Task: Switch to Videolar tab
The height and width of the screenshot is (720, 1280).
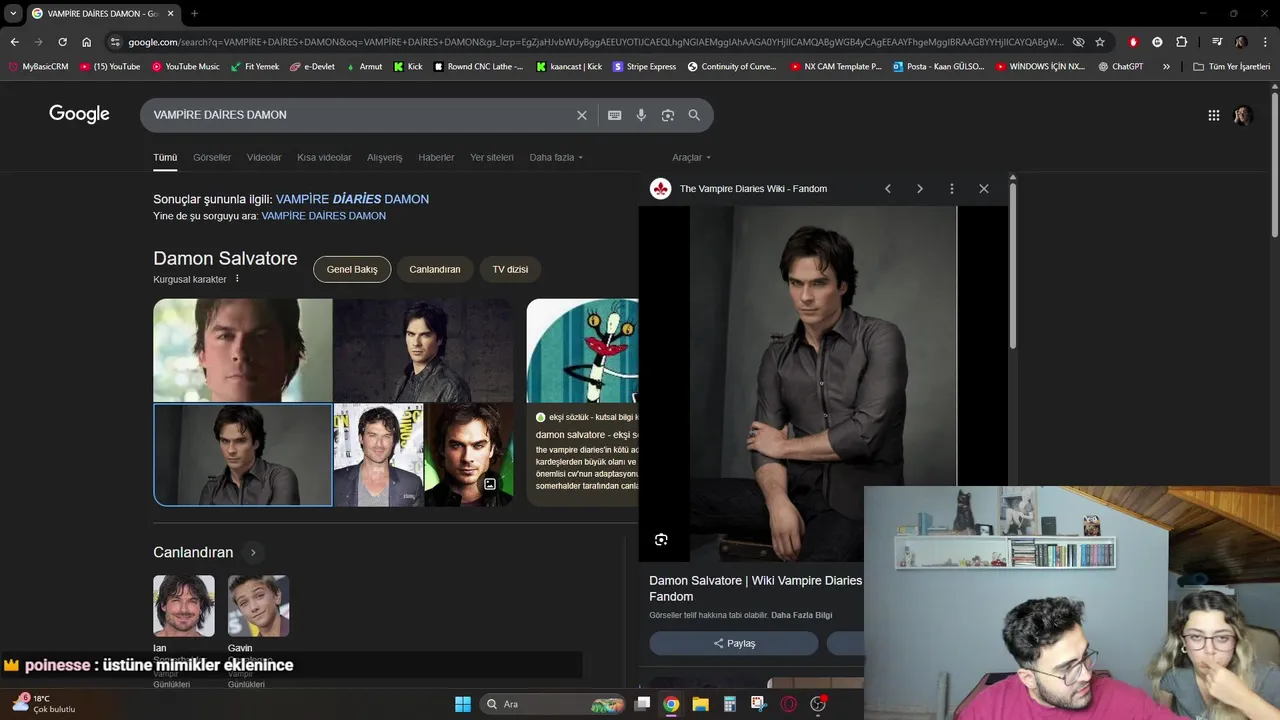Action: point(264,157)
